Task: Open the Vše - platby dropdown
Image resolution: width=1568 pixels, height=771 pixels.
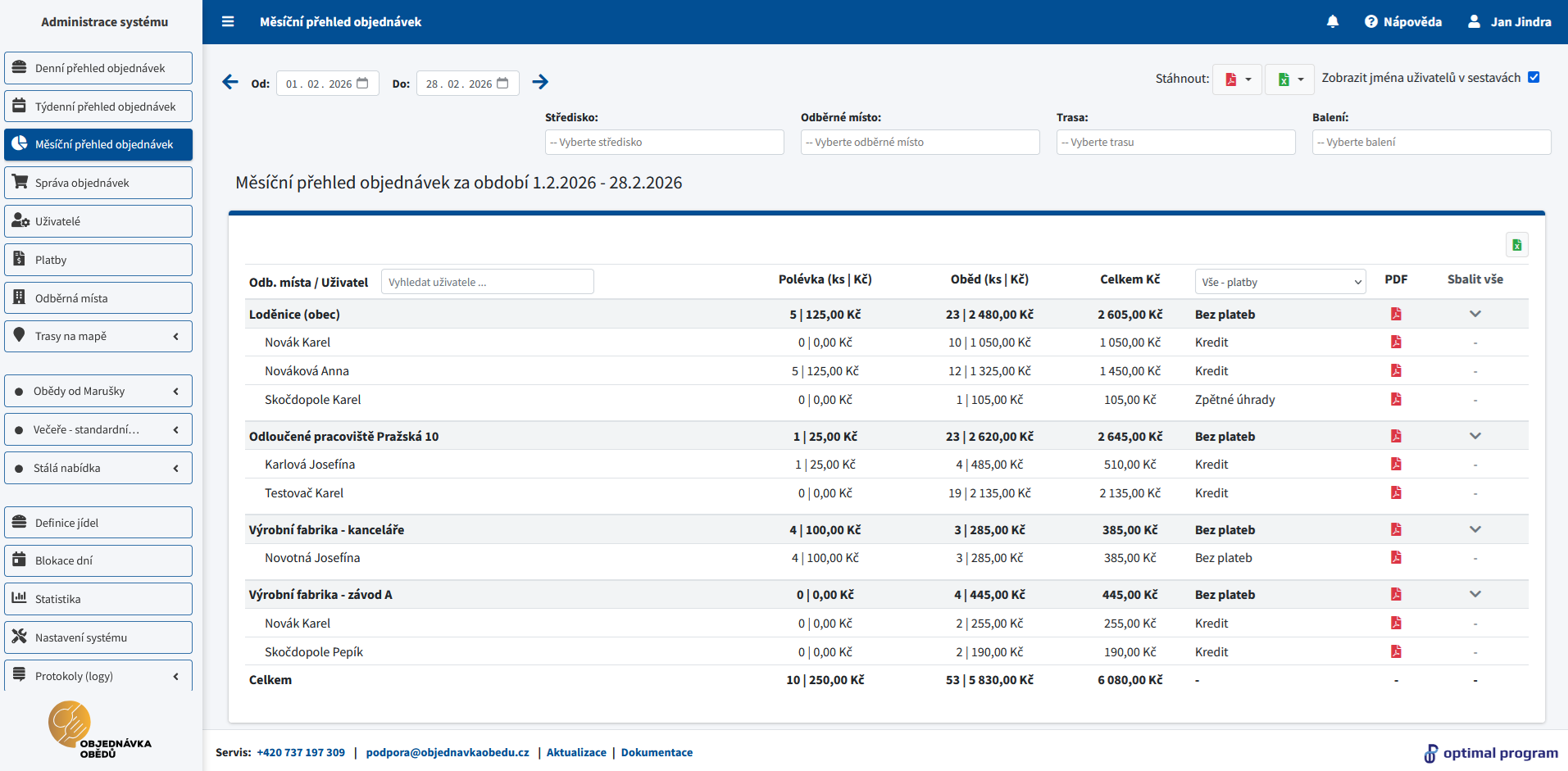Action: tap(1279, 282)
